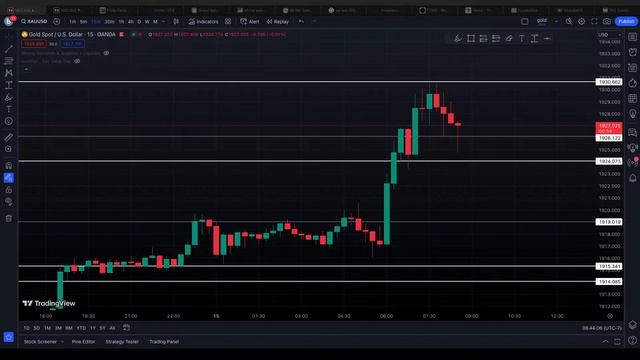Open the Pine Editor tab
This screenshot has height=360, width=640.
83,342
